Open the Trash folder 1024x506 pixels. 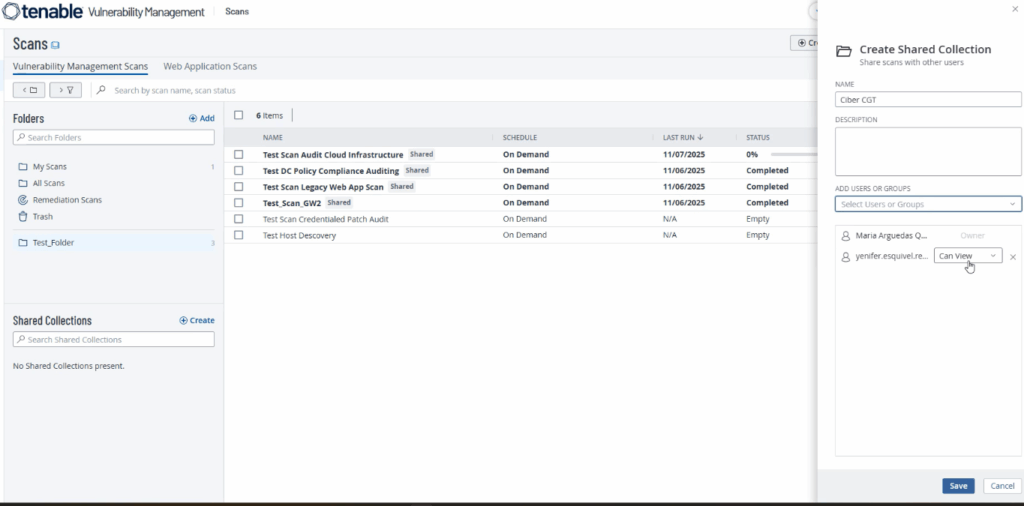[x=43, y=216]
